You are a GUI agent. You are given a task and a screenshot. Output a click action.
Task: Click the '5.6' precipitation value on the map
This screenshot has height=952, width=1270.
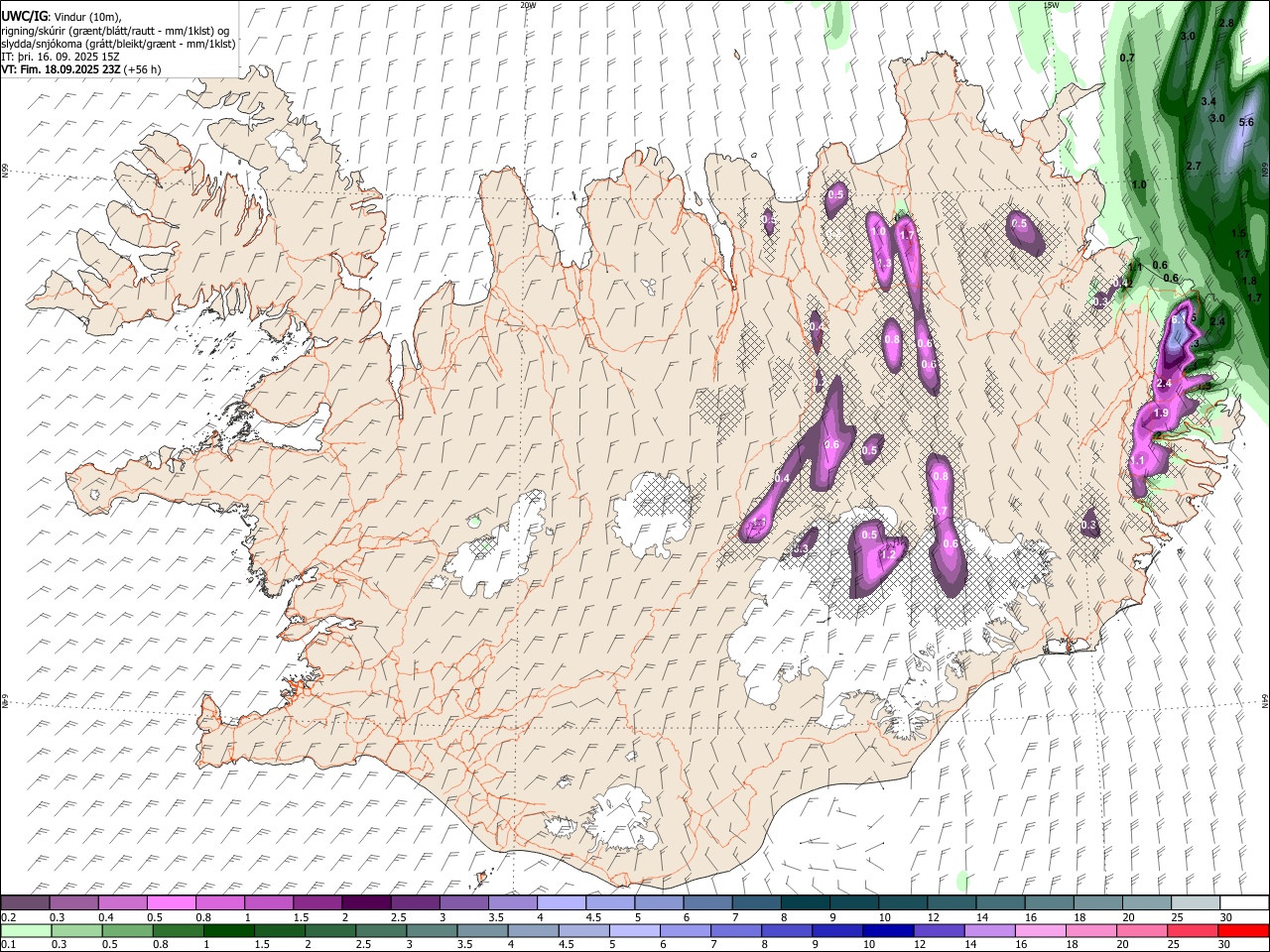[x=1246, y=122]
